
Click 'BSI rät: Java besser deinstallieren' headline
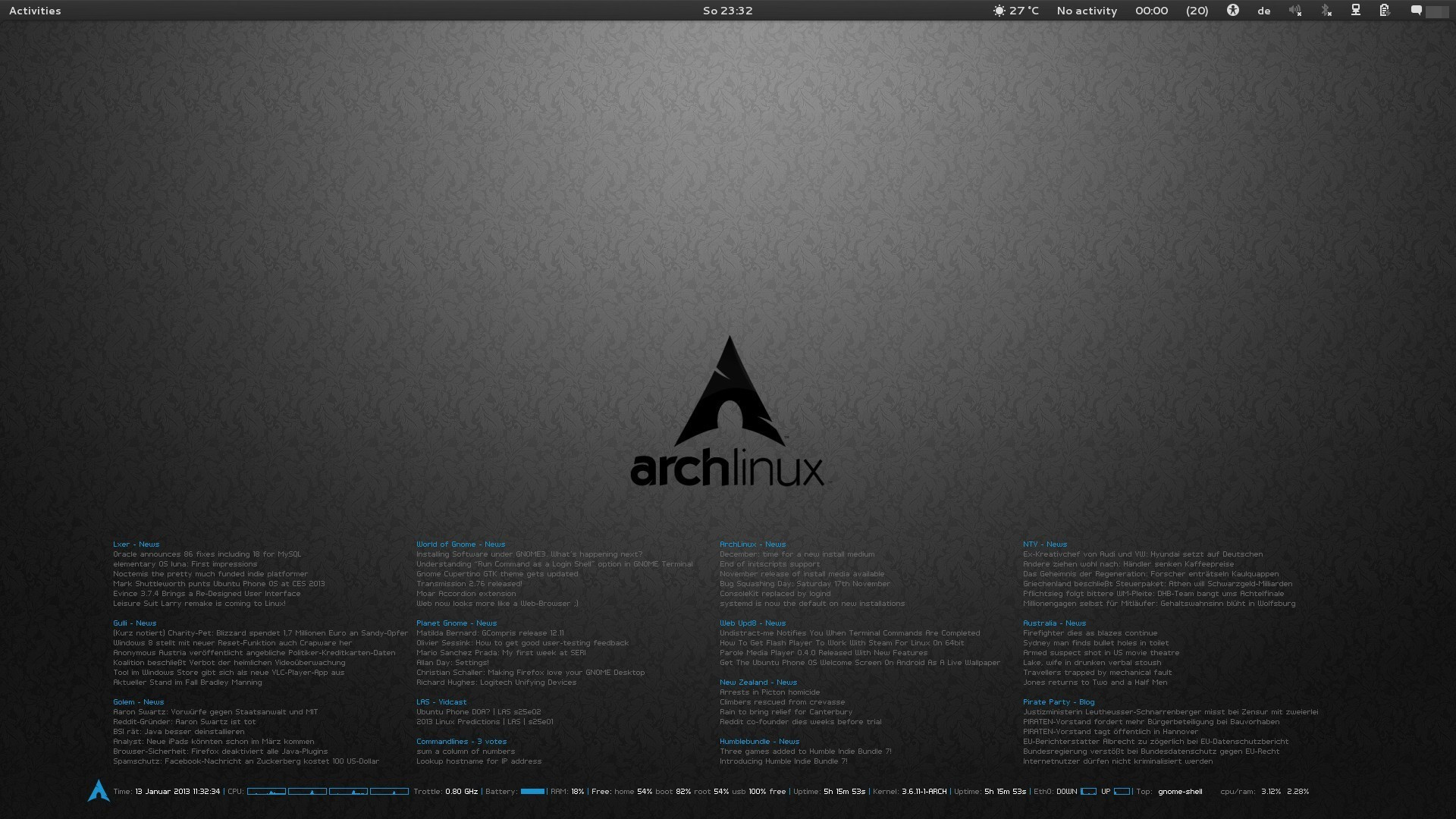(x=178, y=731)
